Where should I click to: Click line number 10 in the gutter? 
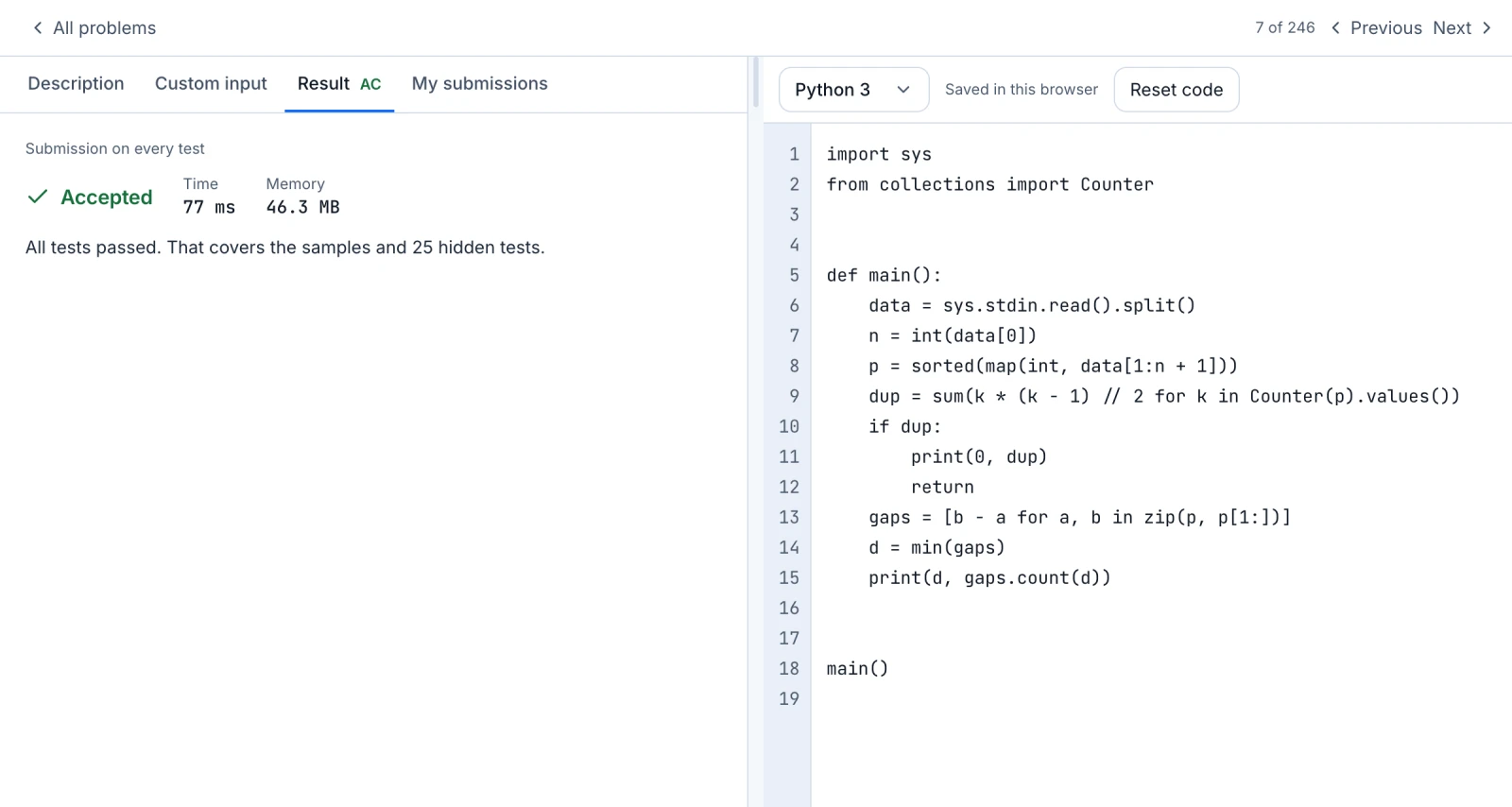point(789,426)
